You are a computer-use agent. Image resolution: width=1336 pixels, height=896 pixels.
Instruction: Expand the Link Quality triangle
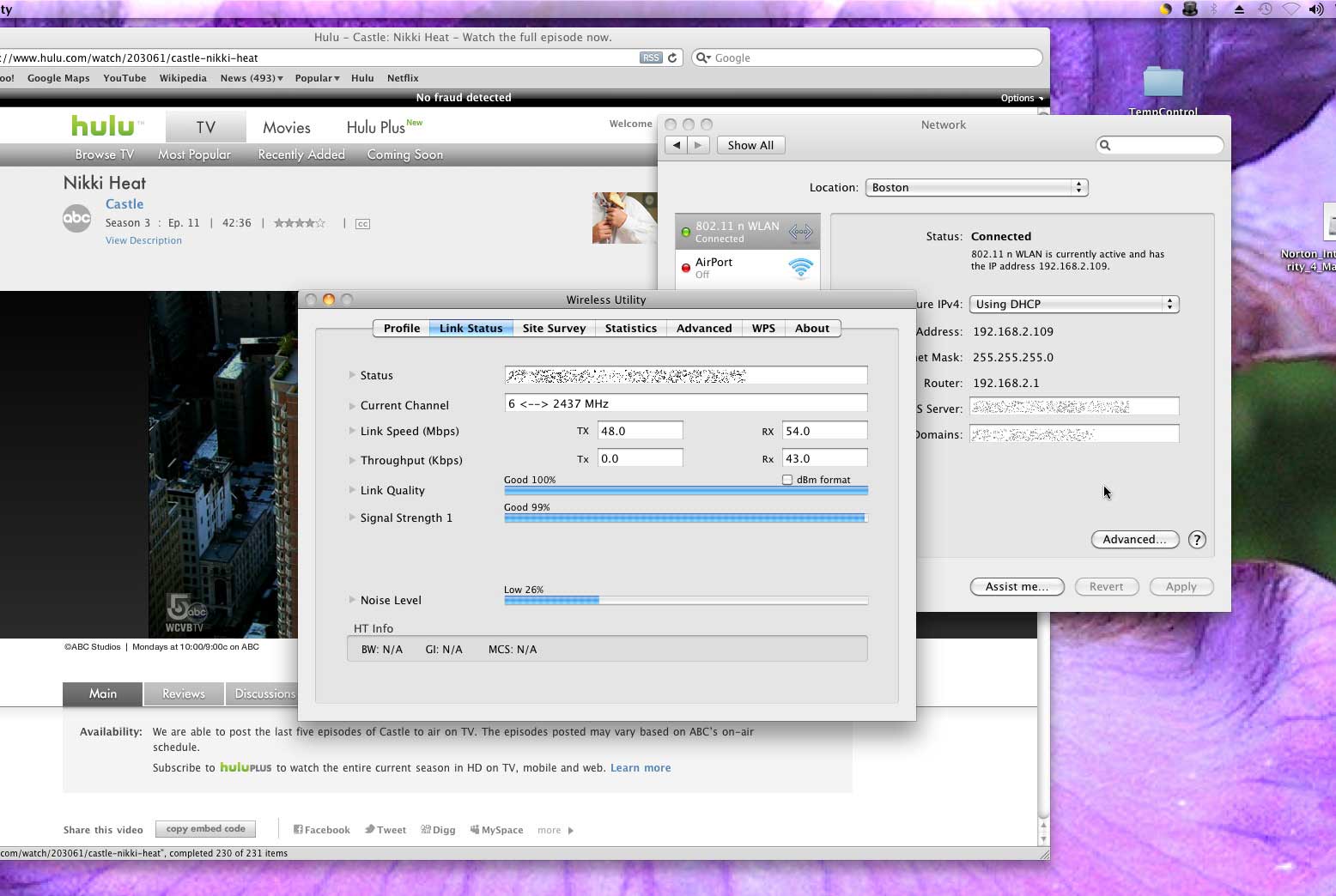click(352, 490)
